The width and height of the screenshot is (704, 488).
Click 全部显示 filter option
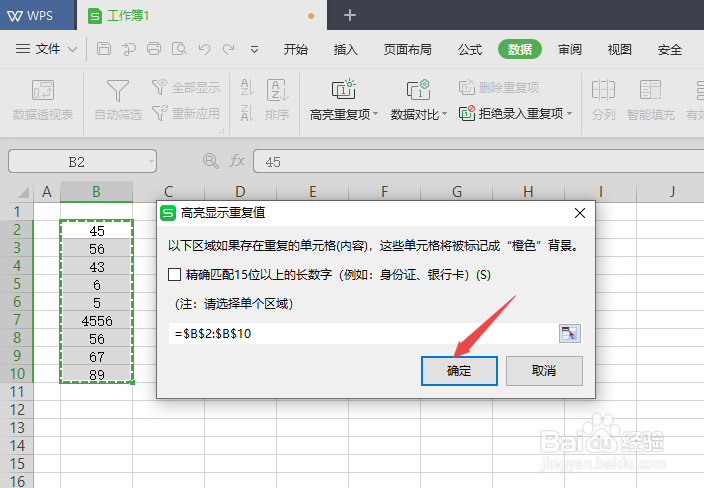[186, 87]
